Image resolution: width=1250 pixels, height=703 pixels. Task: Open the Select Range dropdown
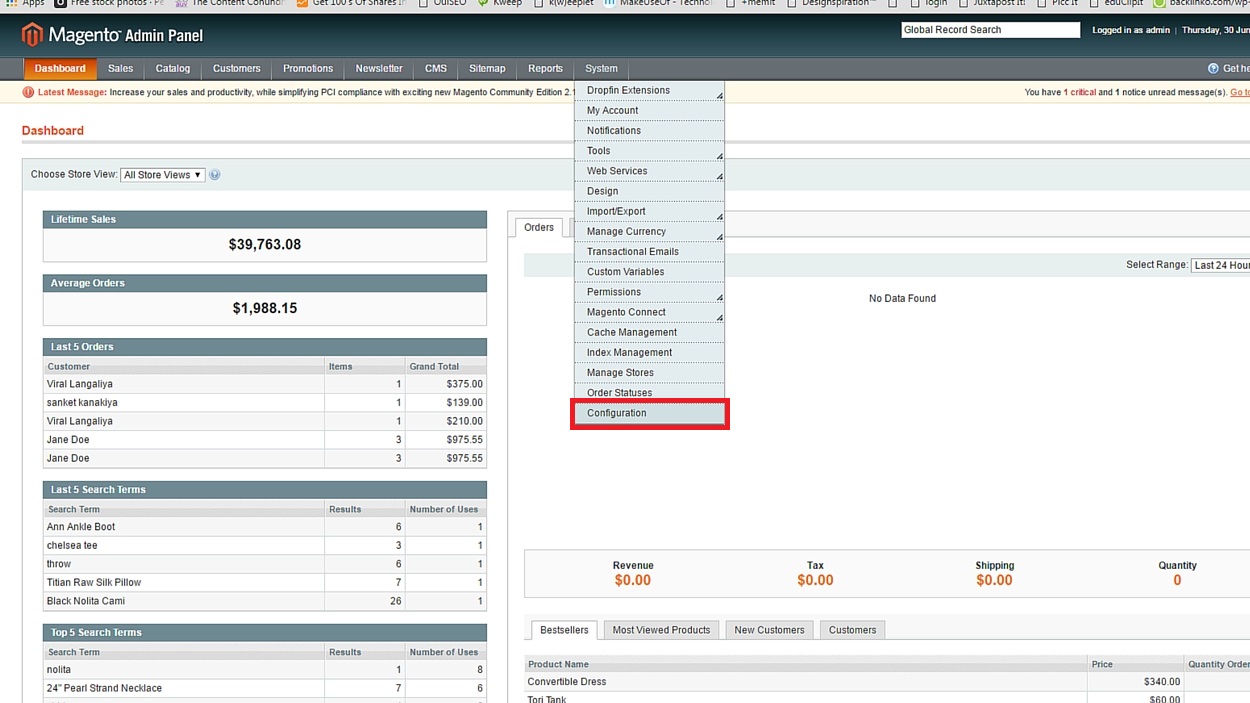1220,265
